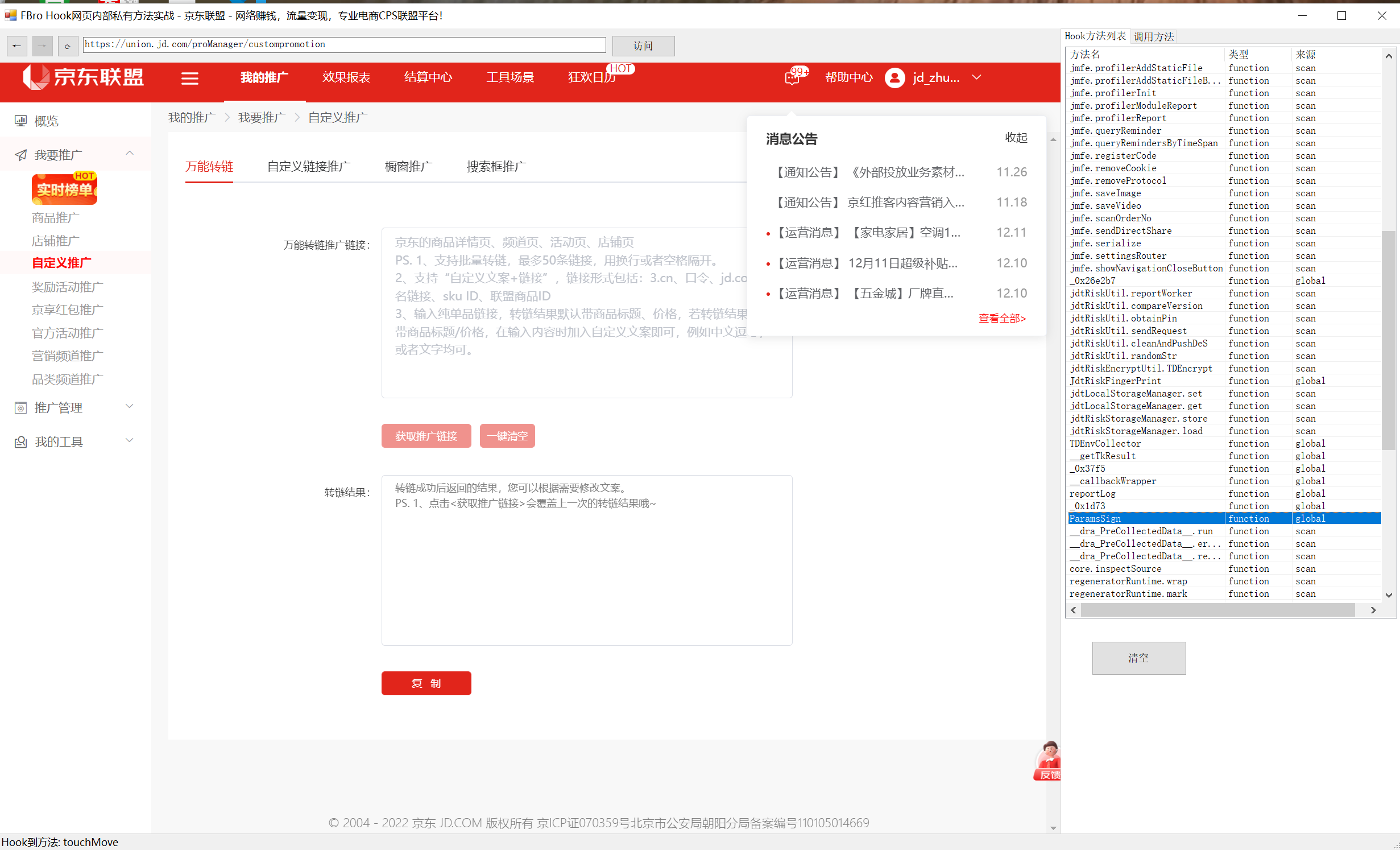Focus the 转链结果 text area
Viewport: 1400px width, 850px height.
tap(587, 560)
